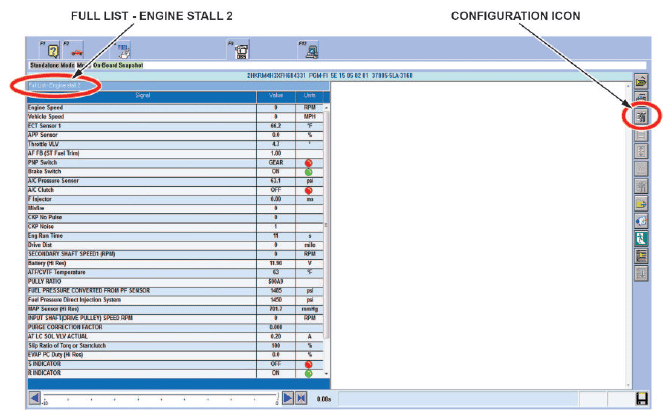Select the EVAP PC Duty (Hi Res) row
This screenshot has height=419, width=672.
pyautogui.click(x=175, y=355)
